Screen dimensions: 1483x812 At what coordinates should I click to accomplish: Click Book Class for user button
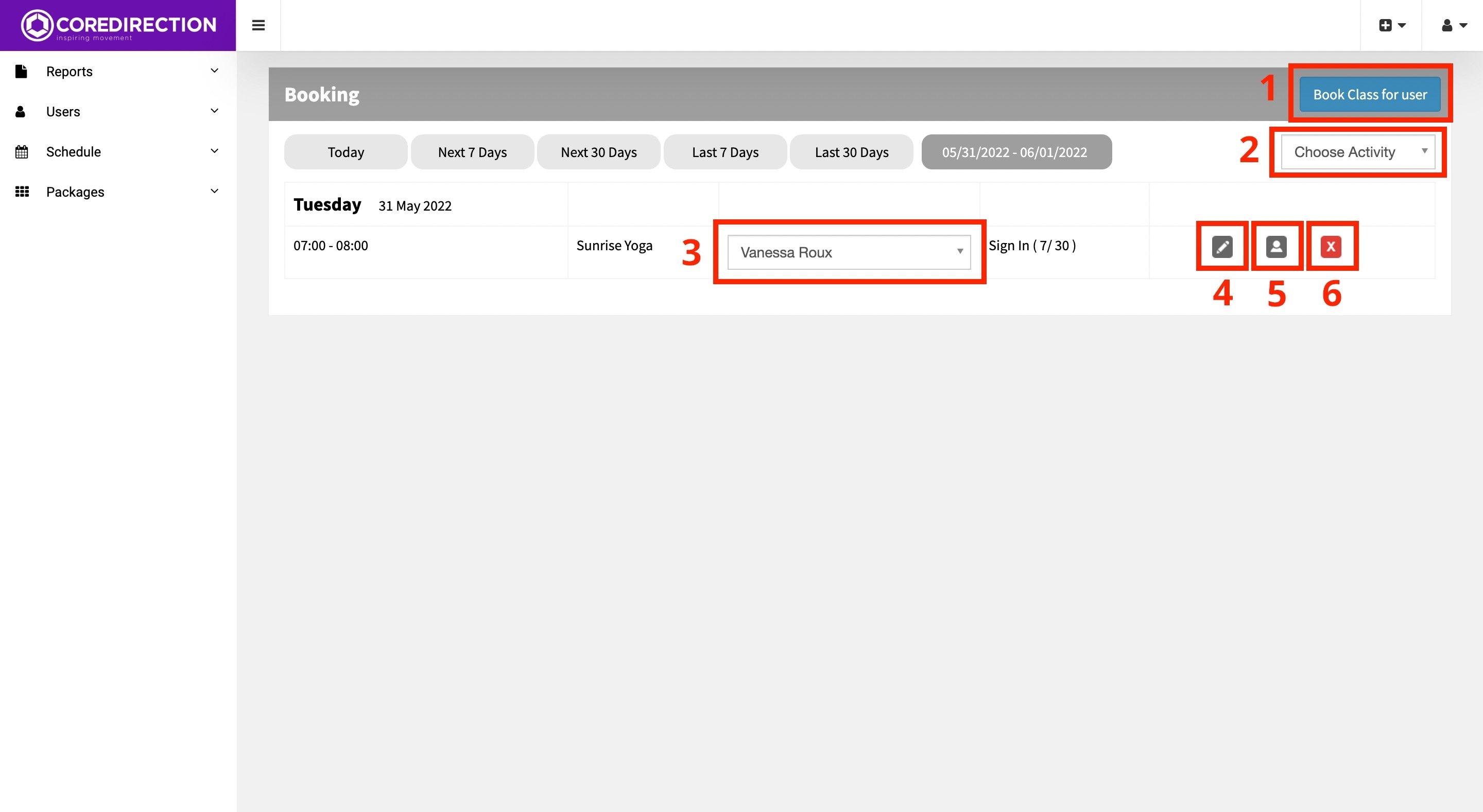(x=1370, y=94)
